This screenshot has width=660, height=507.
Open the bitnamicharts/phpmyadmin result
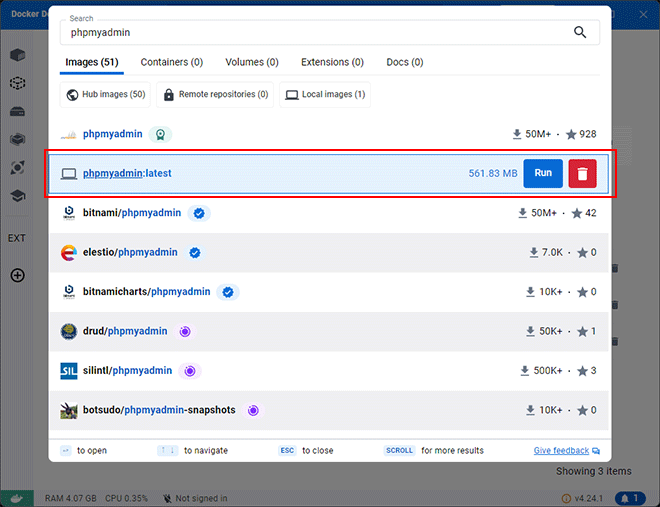[x=146, y=292]
